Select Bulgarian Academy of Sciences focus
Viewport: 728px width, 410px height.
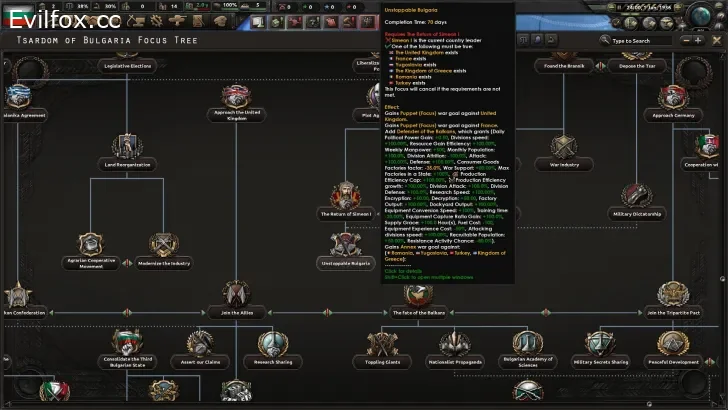[x=528, y=350]
